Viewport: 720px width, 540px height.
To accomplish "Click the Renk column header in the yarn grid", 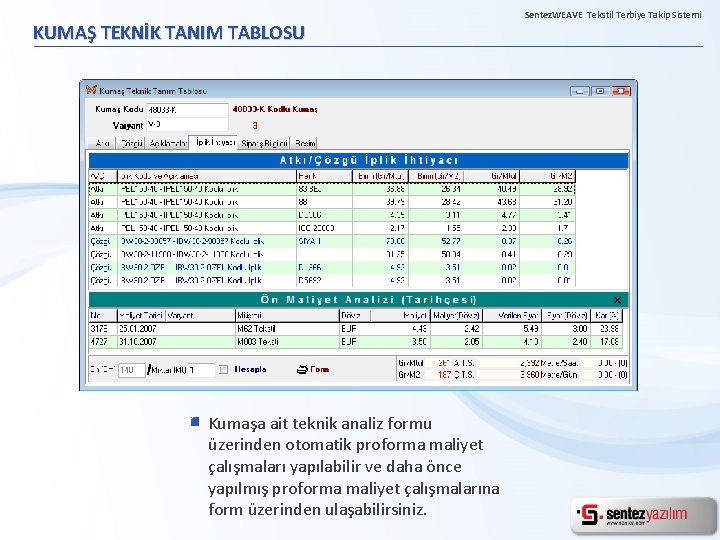I will (x=324, y=176).
